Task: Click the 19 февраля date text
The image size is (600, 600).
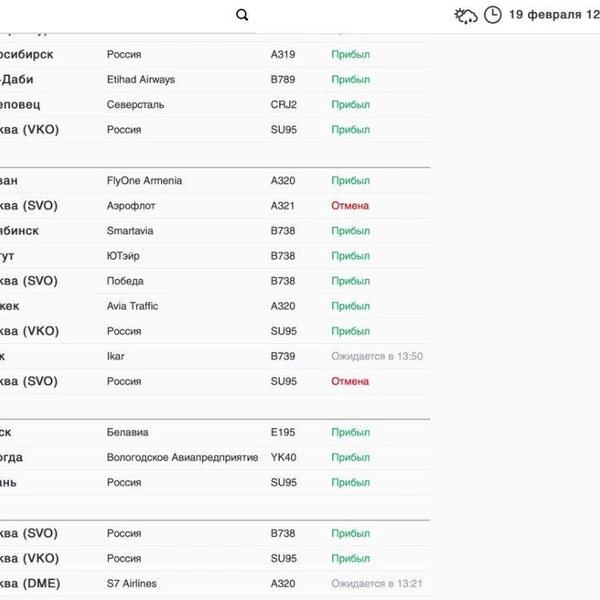Action: click(553, 14)
